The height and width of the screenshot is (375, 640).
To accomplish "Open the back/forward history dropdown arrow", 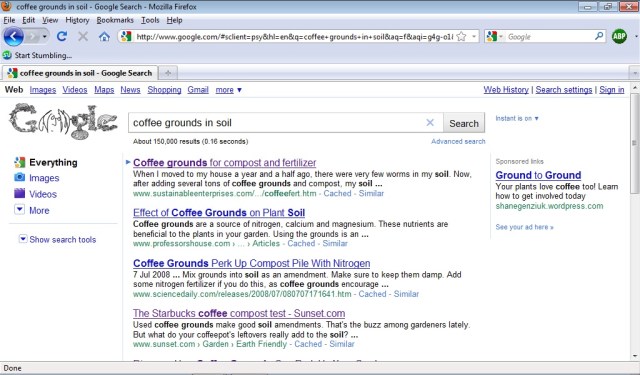I will click(x=44, y=37).
